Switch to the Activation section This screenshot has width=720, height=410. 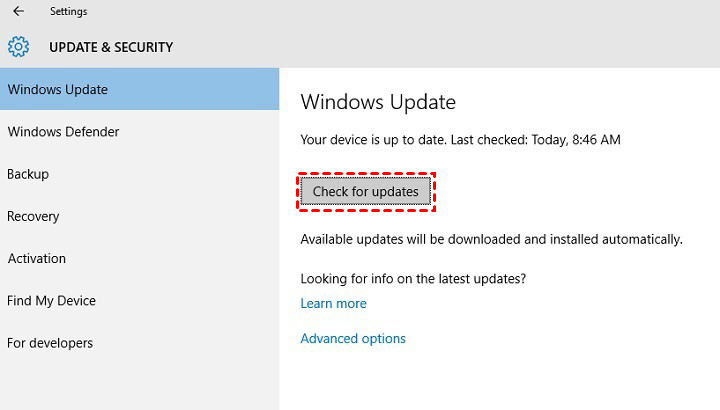[37, 258]
